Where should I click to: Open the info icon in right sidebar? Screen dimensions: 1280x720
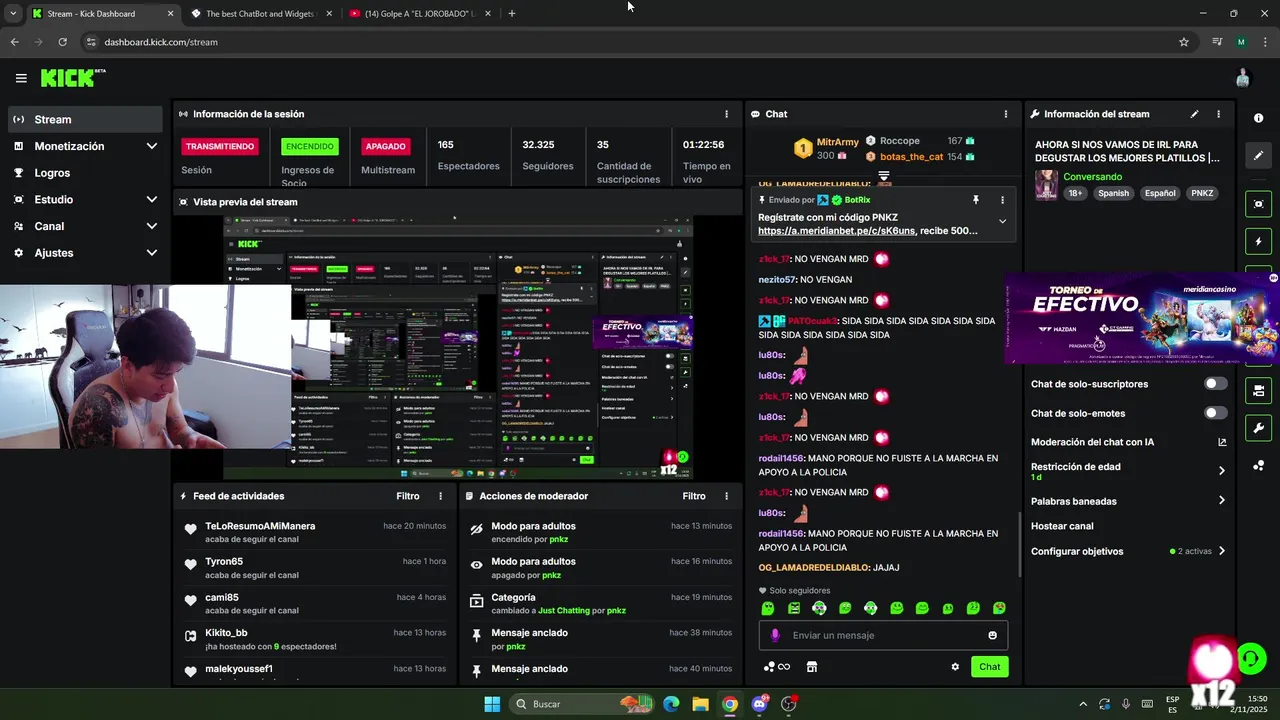click(1258, 118)
